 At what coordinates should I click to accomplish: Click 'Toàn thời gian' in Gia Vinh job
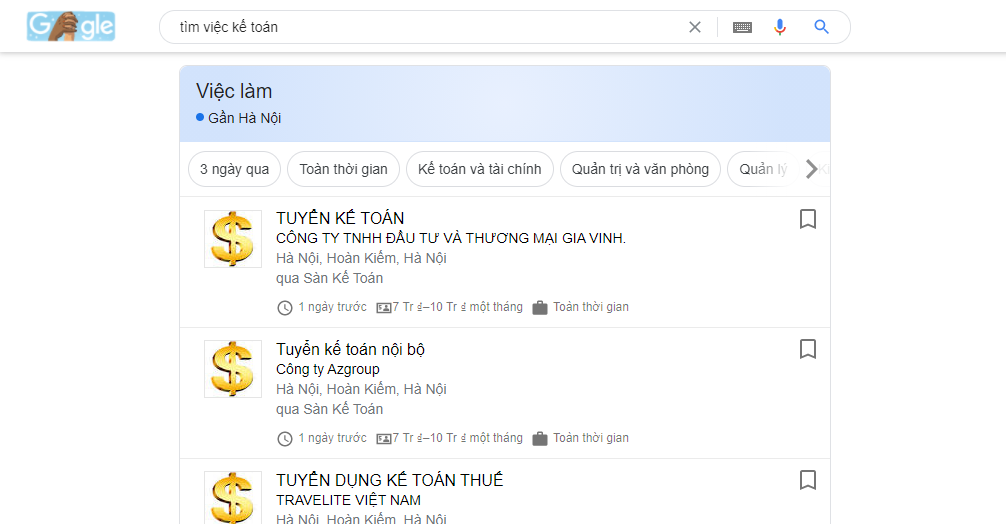(591, 307)
